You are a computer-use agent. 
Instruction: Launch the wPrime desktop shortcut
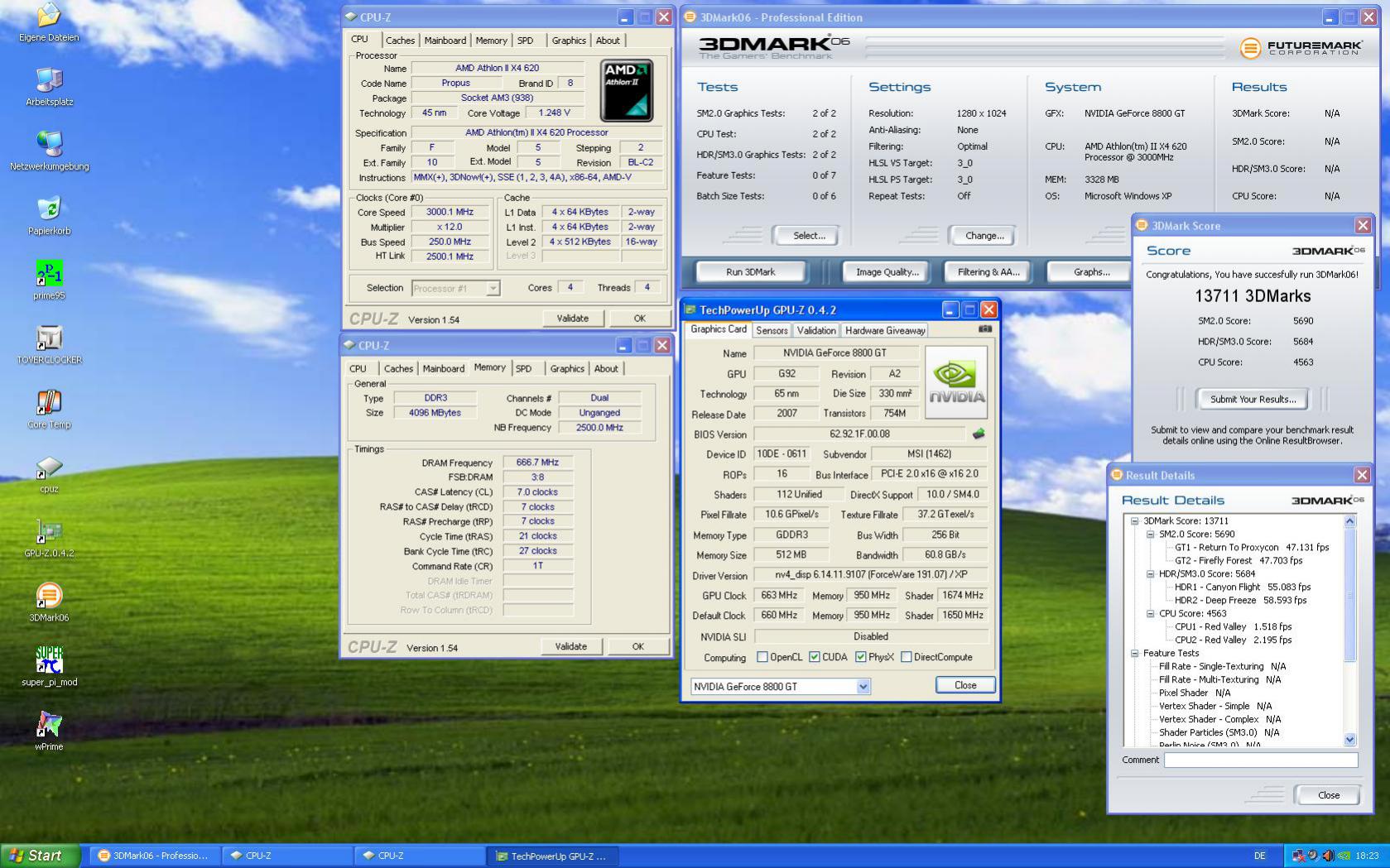(49, 725)
